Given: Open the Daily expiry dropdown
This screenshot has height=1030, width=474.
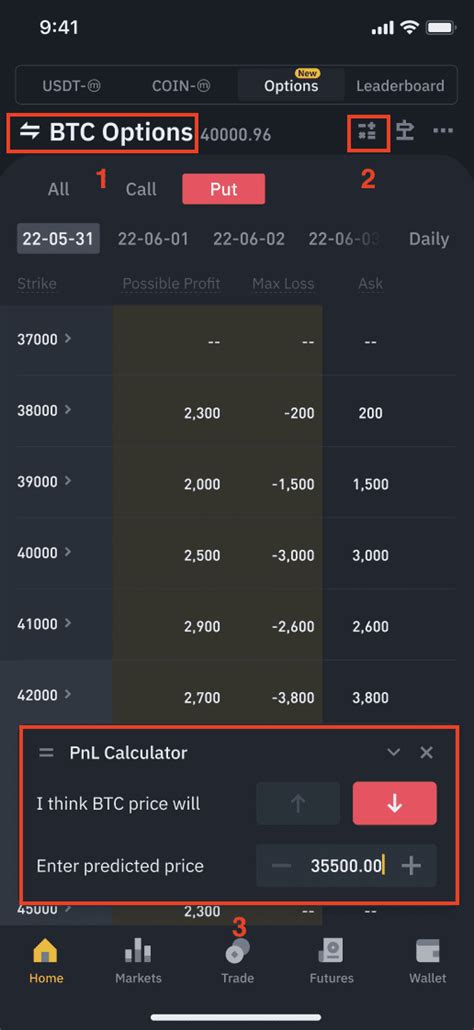Looking at the screenshot, I should (429, 238).
